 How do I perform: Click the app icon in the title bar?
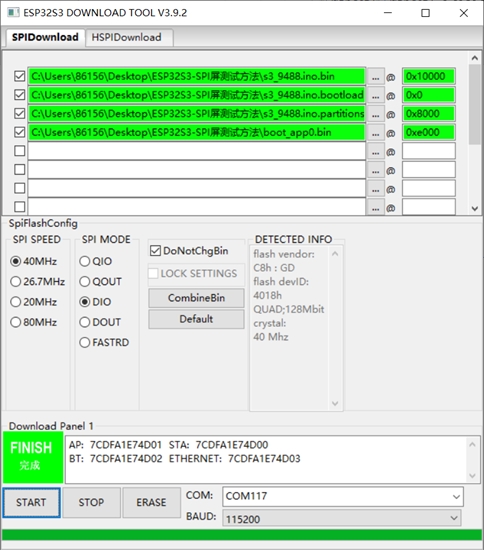[x=13, y=13]
